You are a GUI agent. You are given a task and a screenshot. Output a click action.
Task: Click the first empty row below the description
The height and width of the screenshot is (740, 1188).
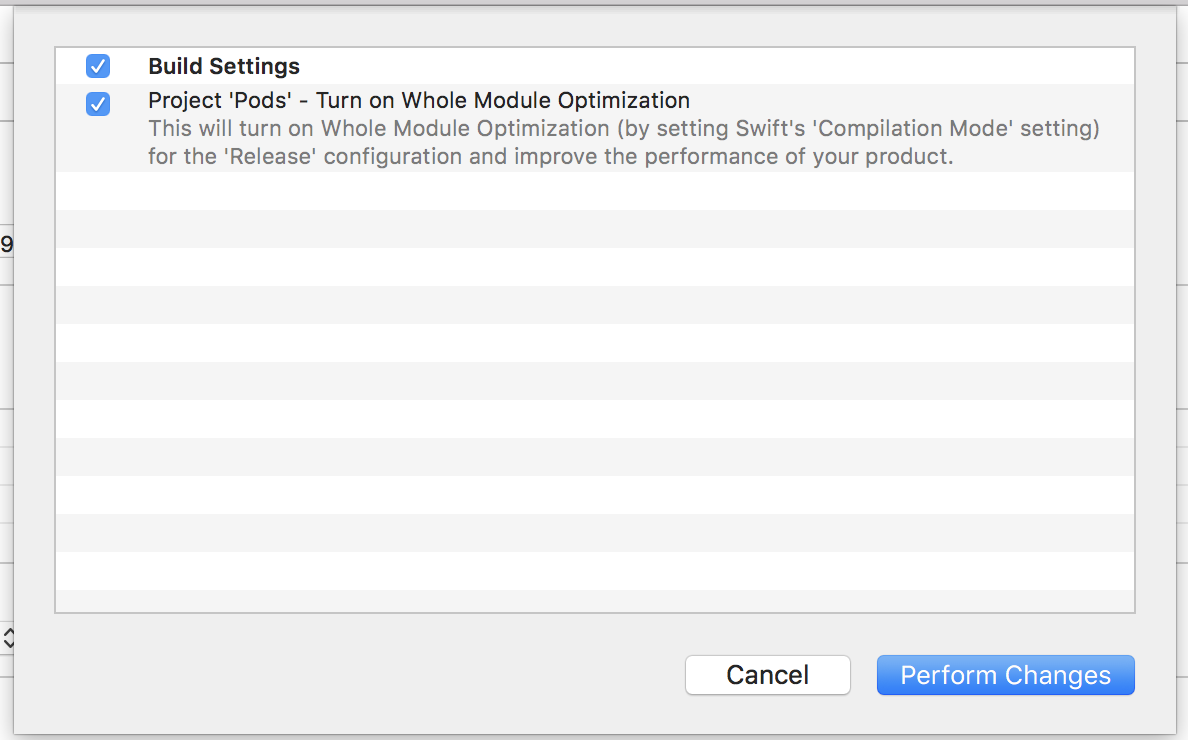pos(594,191)
